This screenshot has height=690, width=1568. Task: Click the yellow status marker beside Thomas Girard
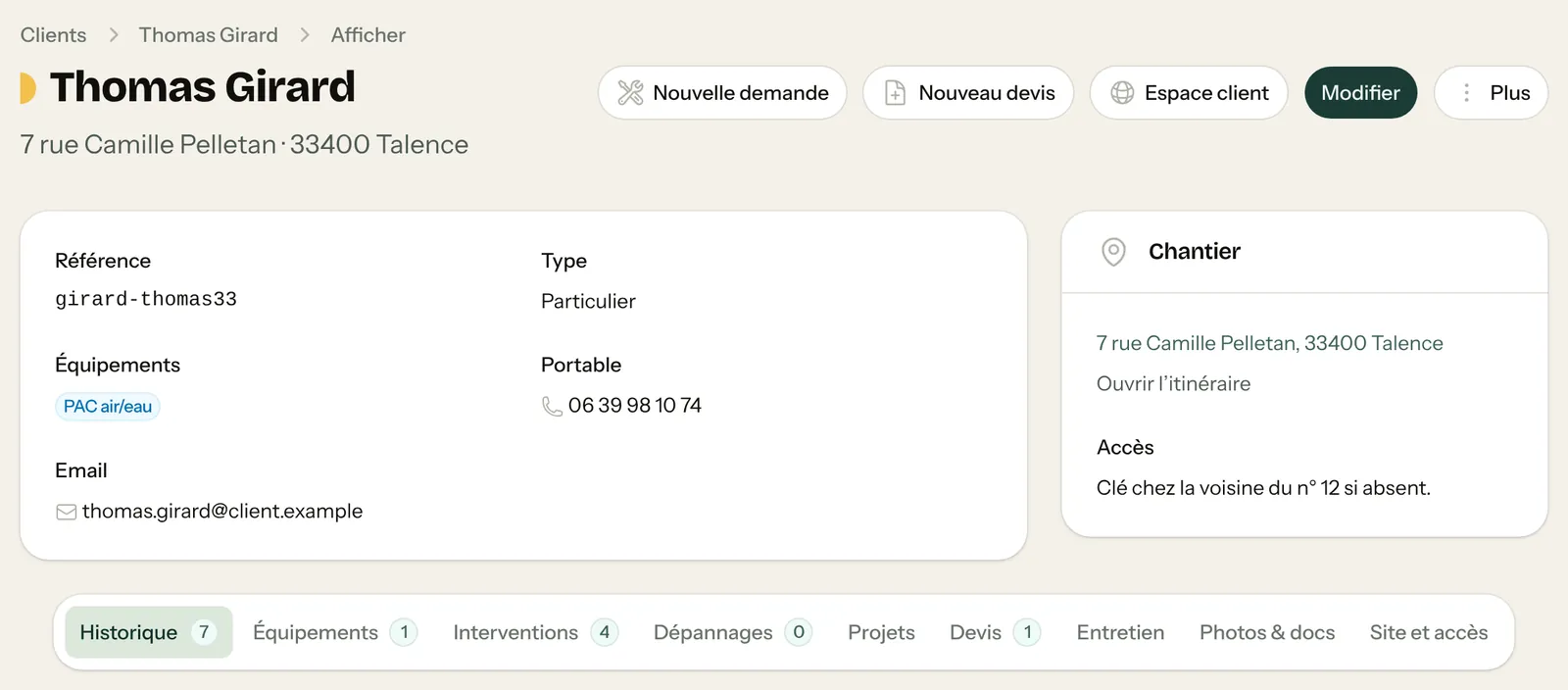[27, 88]
